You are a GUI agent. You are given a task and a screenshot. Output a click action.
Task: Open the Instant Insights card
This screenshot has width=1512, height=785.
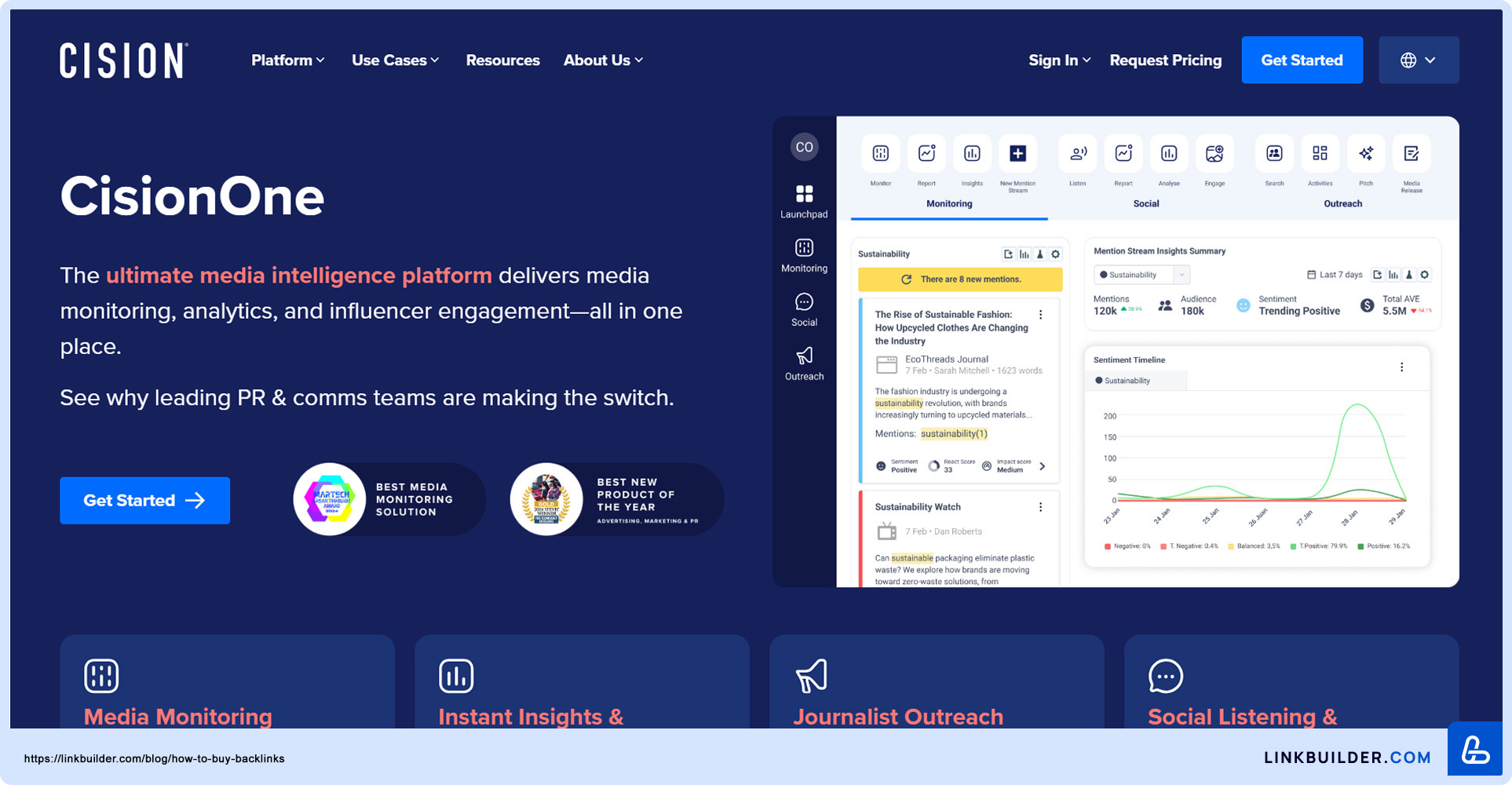(x=582, y=681)
